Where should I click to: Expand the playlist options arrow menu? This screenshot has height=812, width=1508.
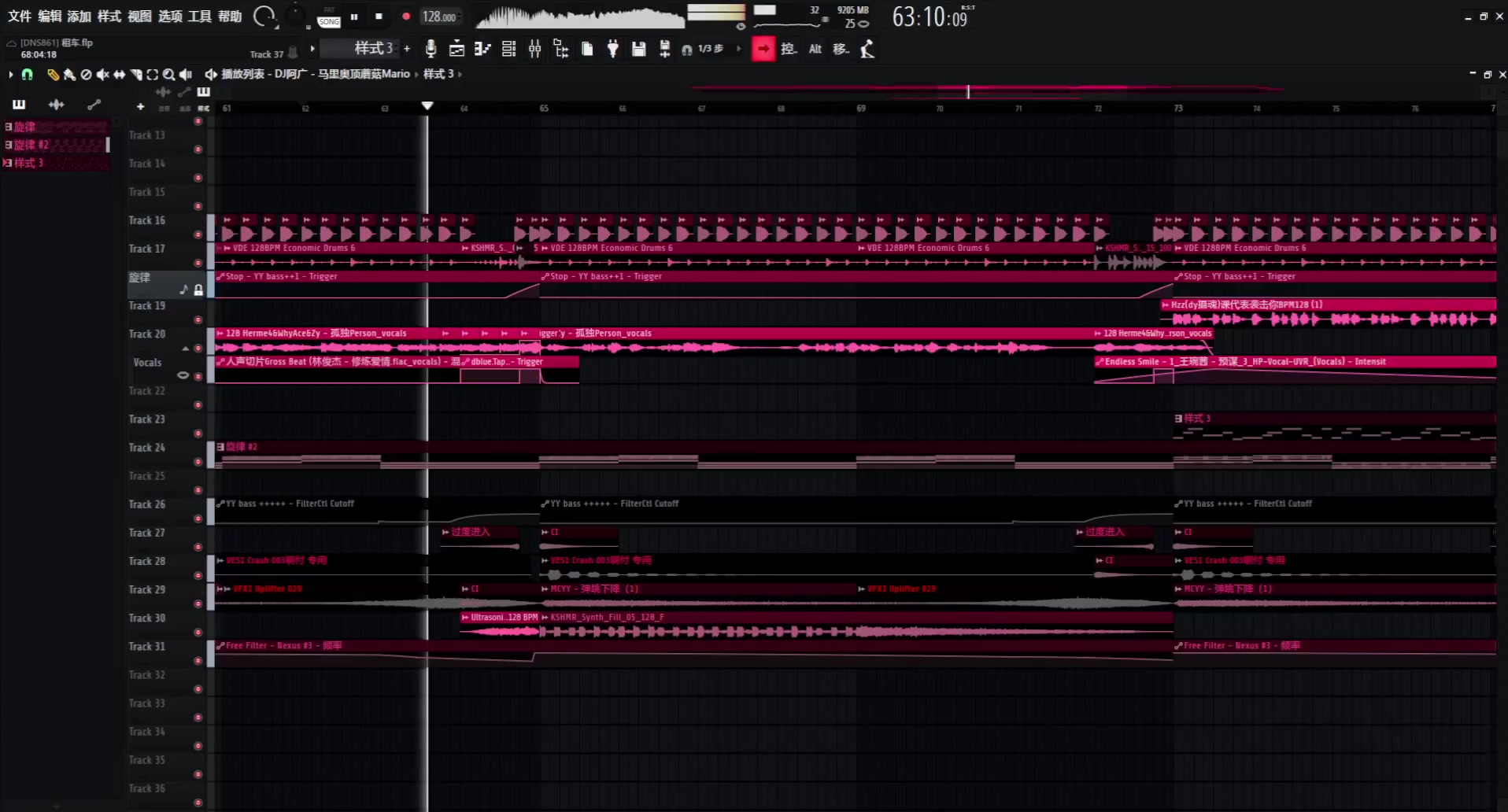(x=10, y=74)
